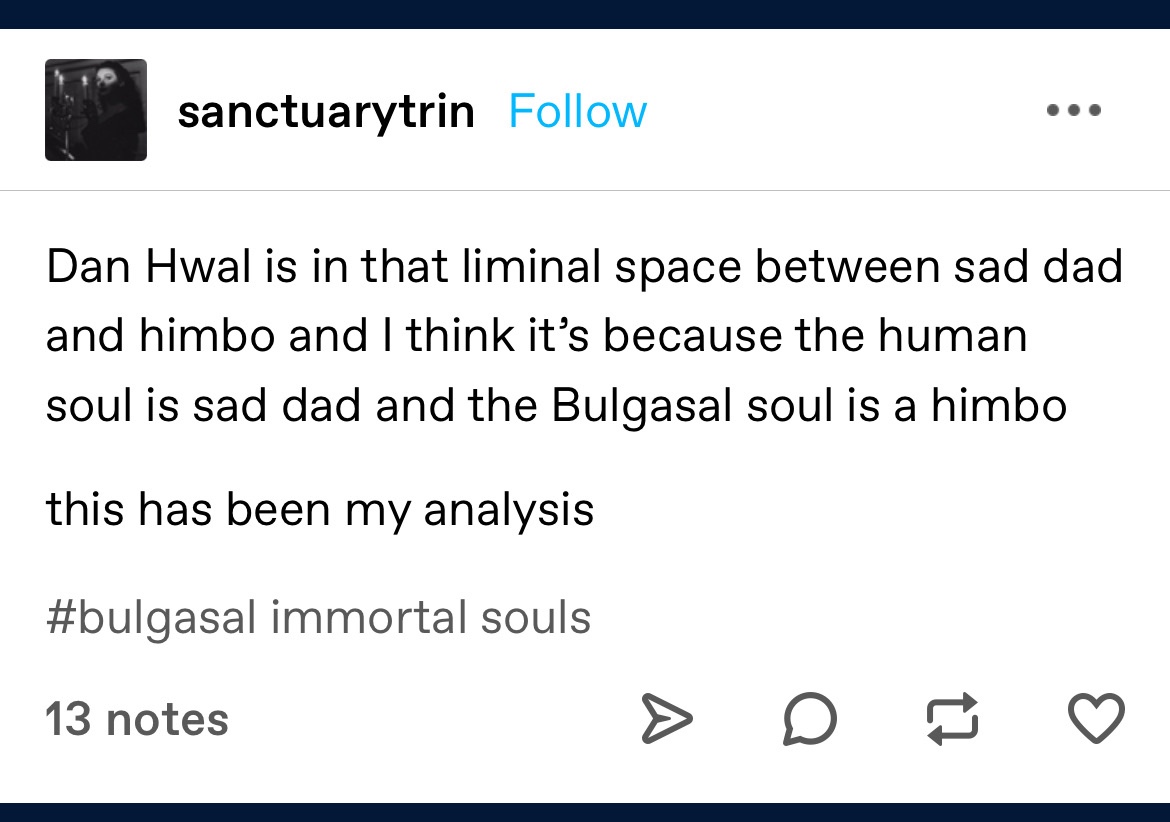The height and width of the screenshot is (822, 1170).
Task: Open replies with the speech bubble icon
Action: (808, 720)
